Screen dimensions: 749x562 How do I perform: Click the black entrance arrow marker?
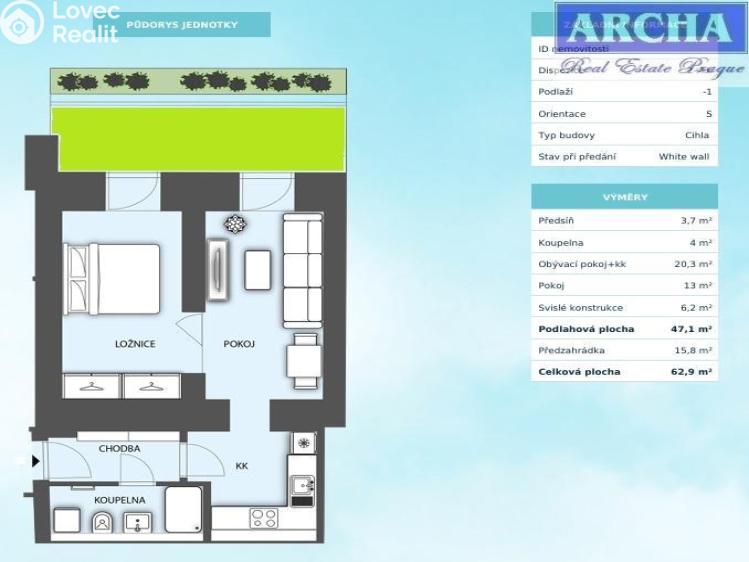pos(36,461)
